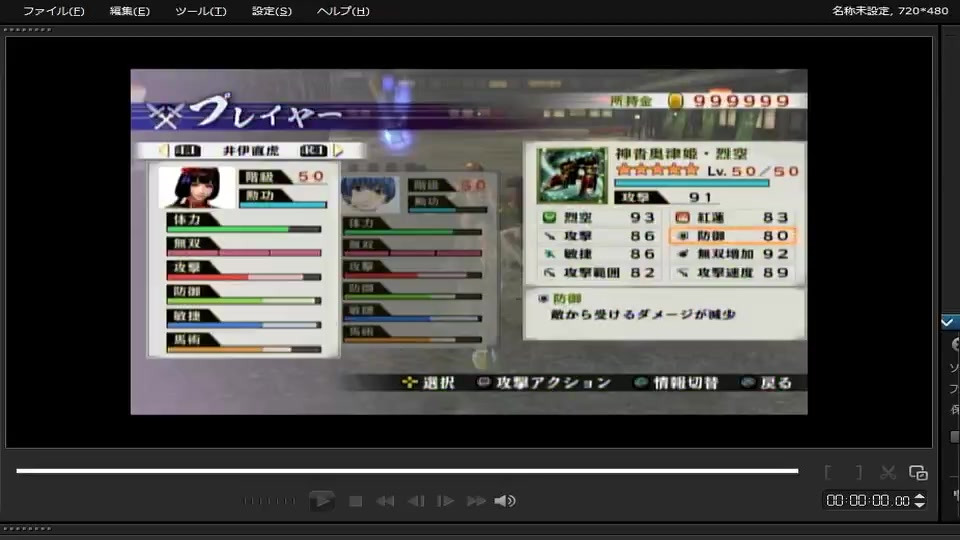
Task: Click the scissors split clip icon
Action: pos(888,472)
